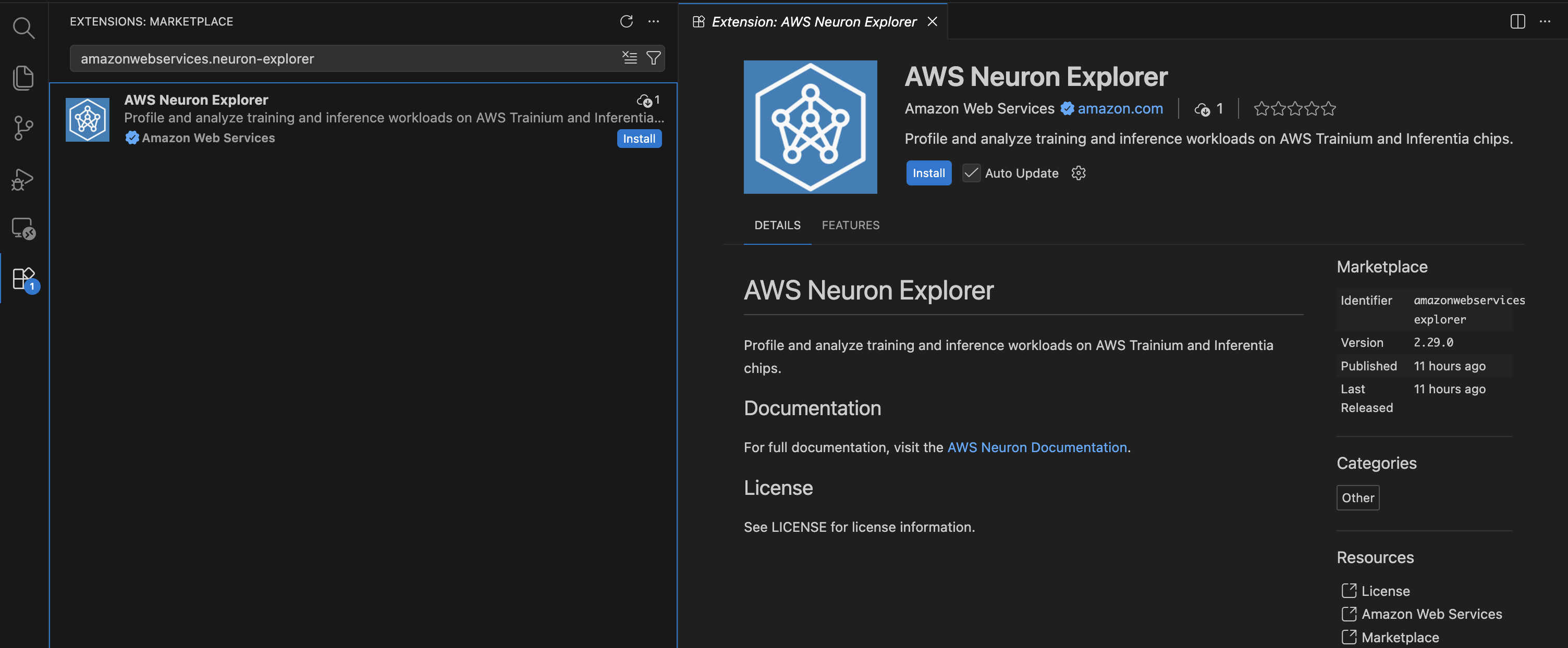Split the editor to the right
The image size is (1568, 648).
(x=1517, y=21)
